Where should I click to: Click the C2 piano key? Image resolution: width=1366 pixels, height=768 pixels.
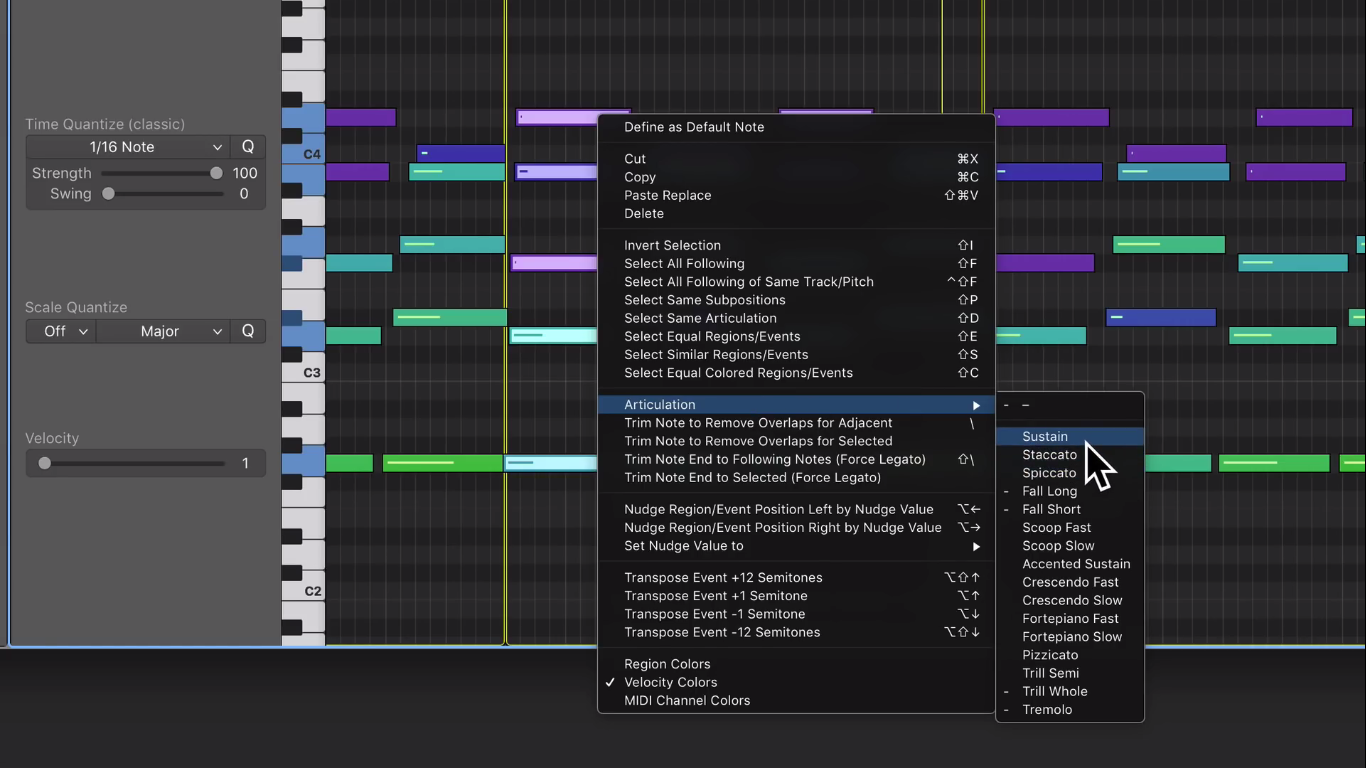(303, 590)
